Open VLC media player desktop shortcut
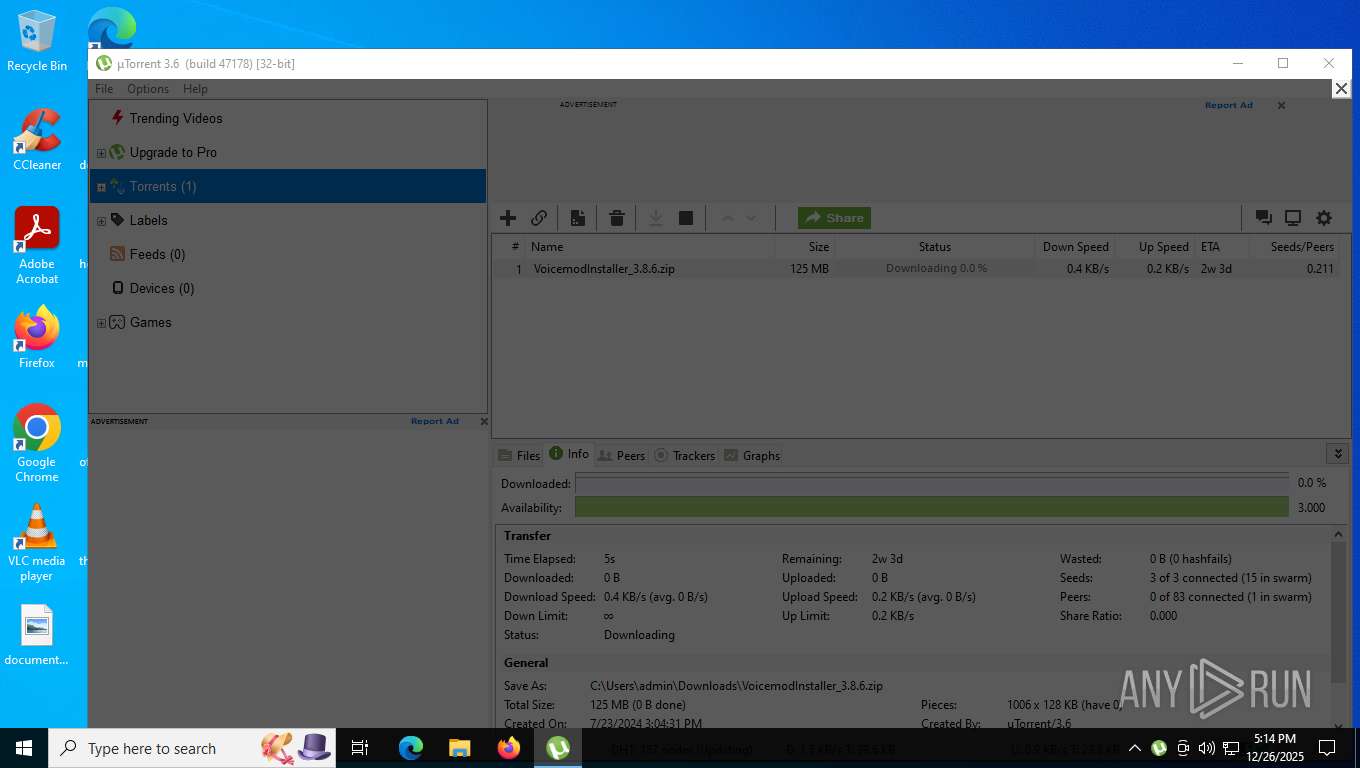The image size is (1360, 768). point(37,543)
